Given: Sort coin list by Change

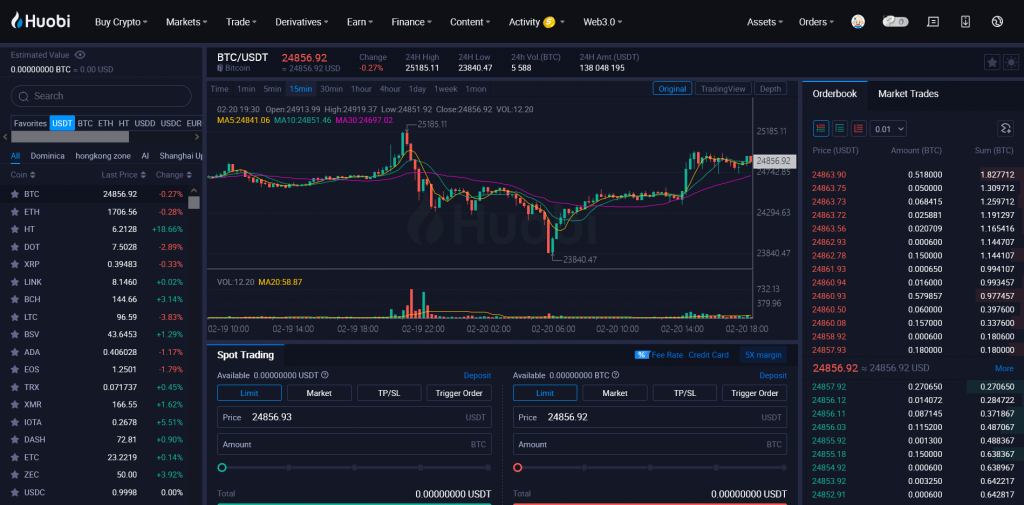Looking at the screenshot, I should 174,175.
